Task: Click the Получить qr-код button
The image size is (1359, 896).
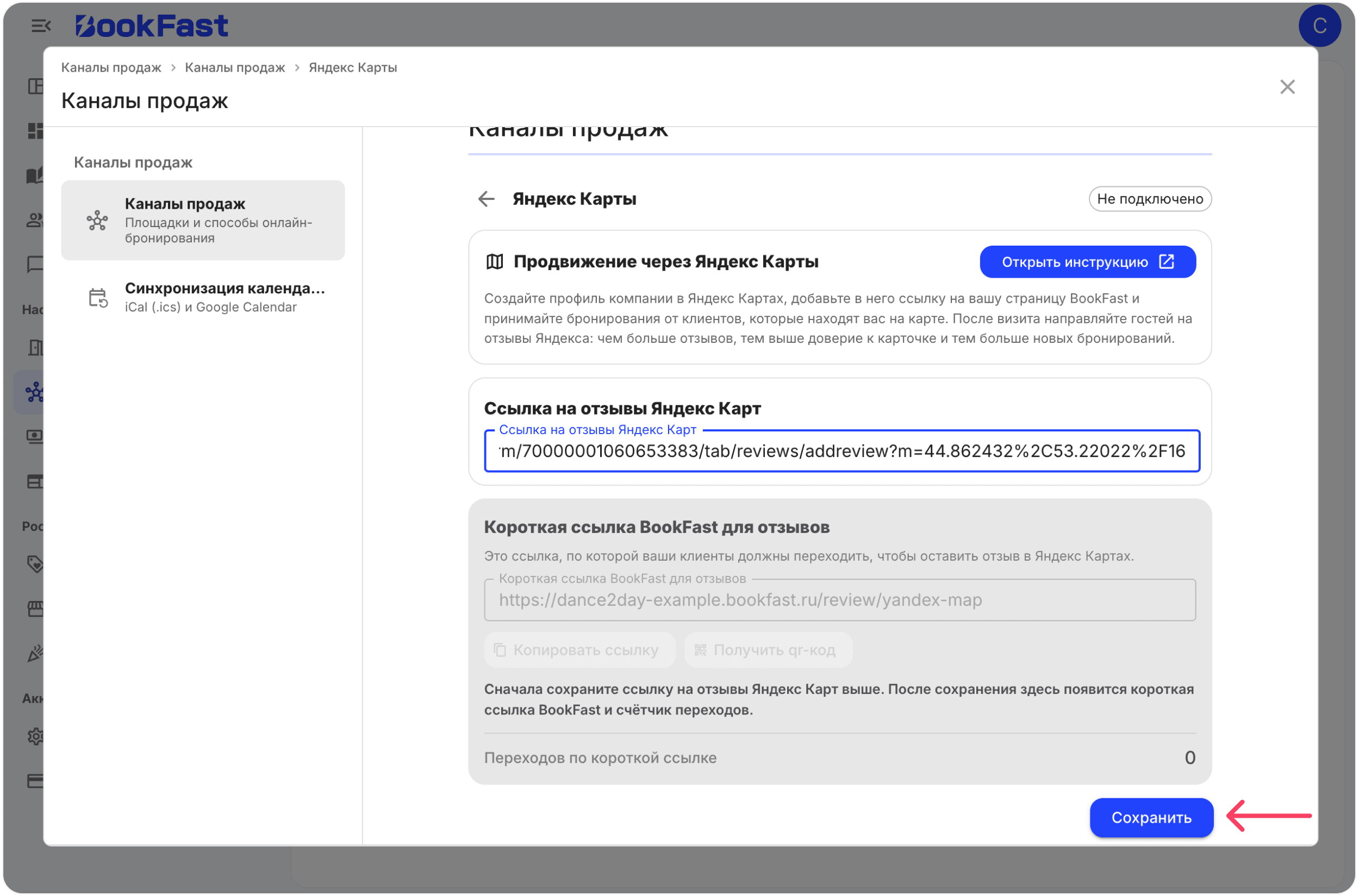Action: [x=768, y=650]
